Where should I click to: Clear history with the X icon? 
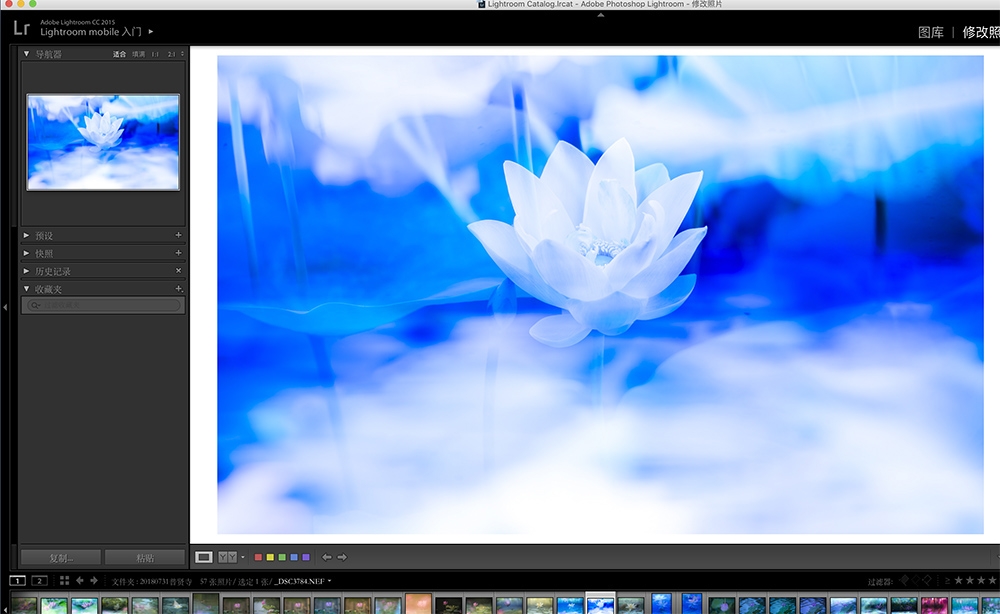click(179, 271)
